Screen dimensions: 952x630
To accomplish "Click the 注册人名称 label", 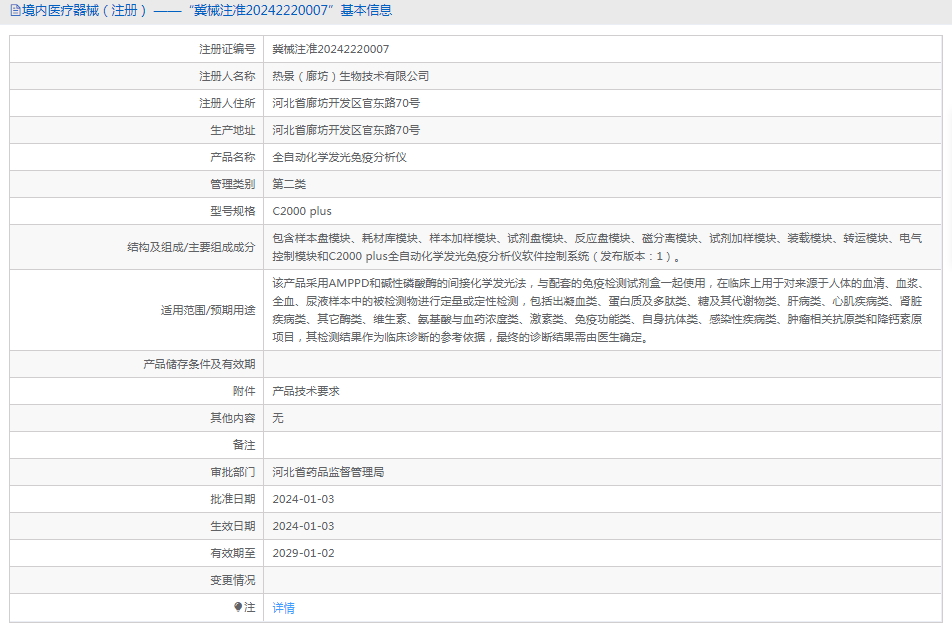I will (227, 76).
